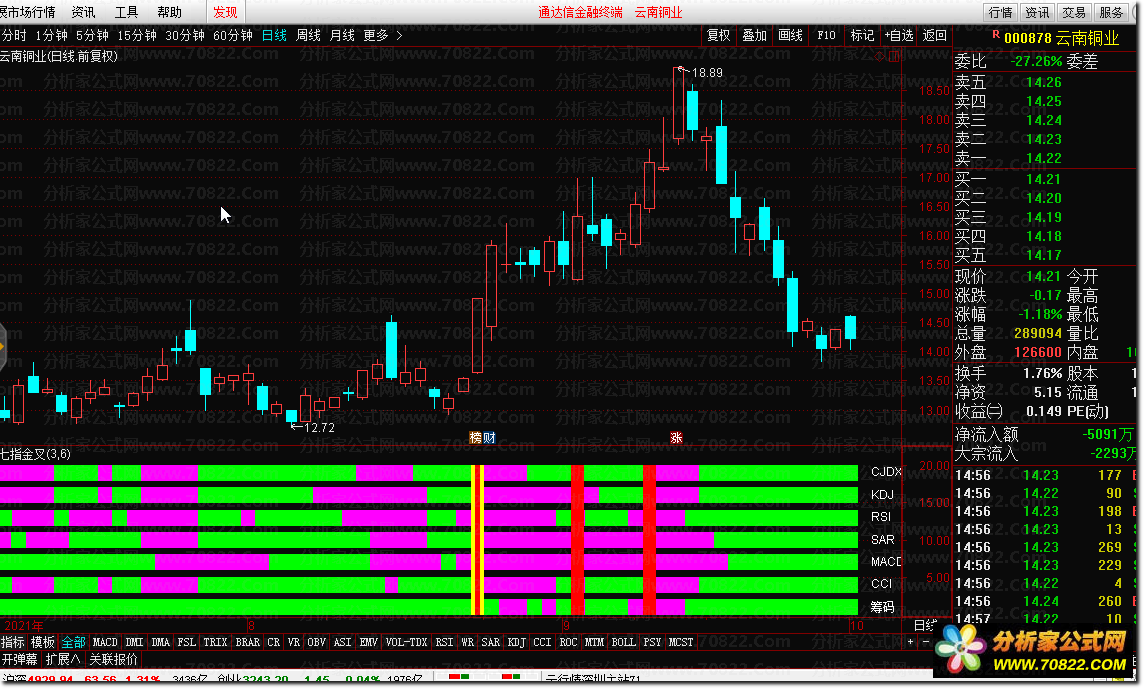Switch indicator to BRAR
Viewport: 1145px width, 689px height.
point(248,642)
